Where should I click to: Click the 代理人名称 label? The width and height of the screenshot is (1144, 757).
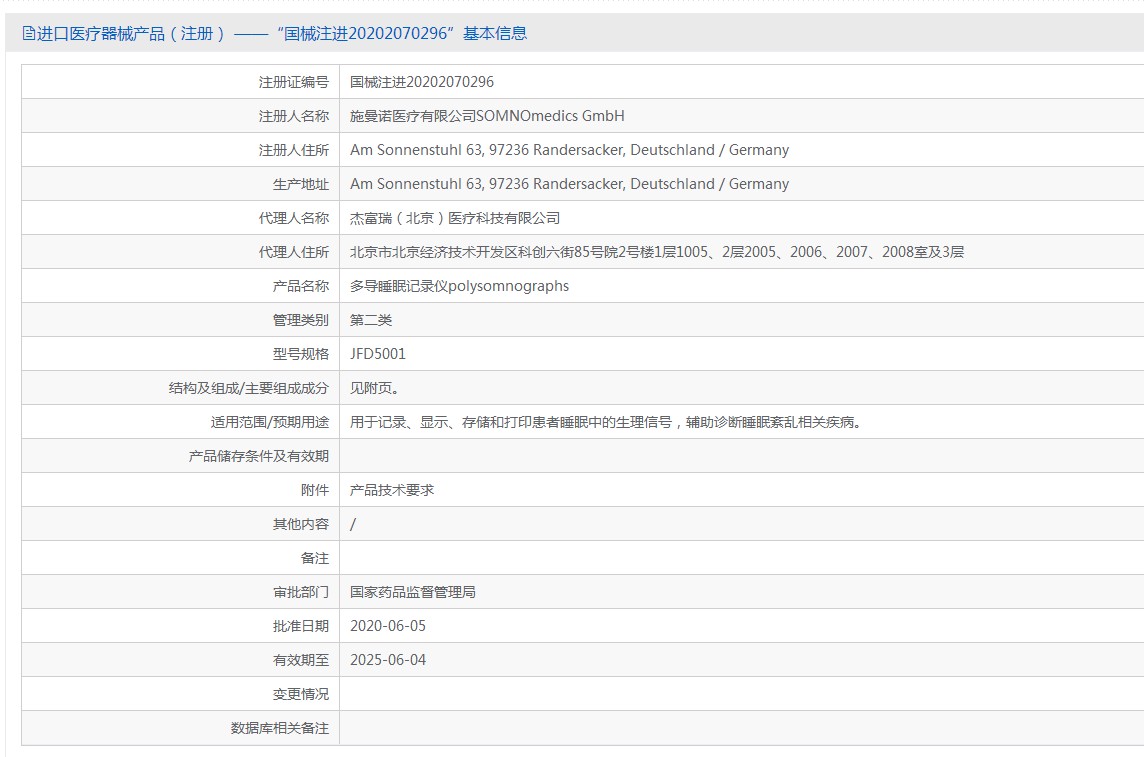pos(293,218)
